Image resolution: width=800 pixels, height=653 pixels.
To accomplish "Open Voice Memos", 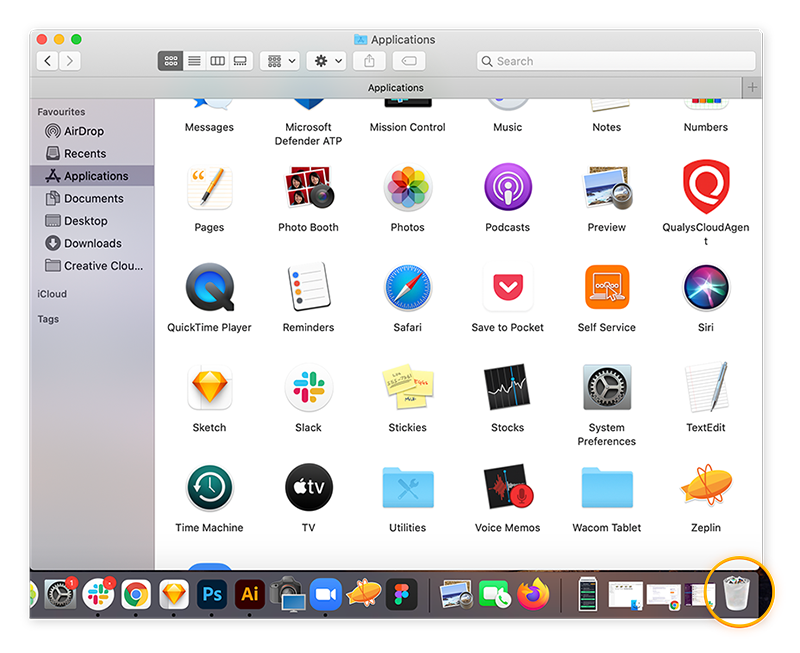I will pyautogui.click(x=507, y=489).
